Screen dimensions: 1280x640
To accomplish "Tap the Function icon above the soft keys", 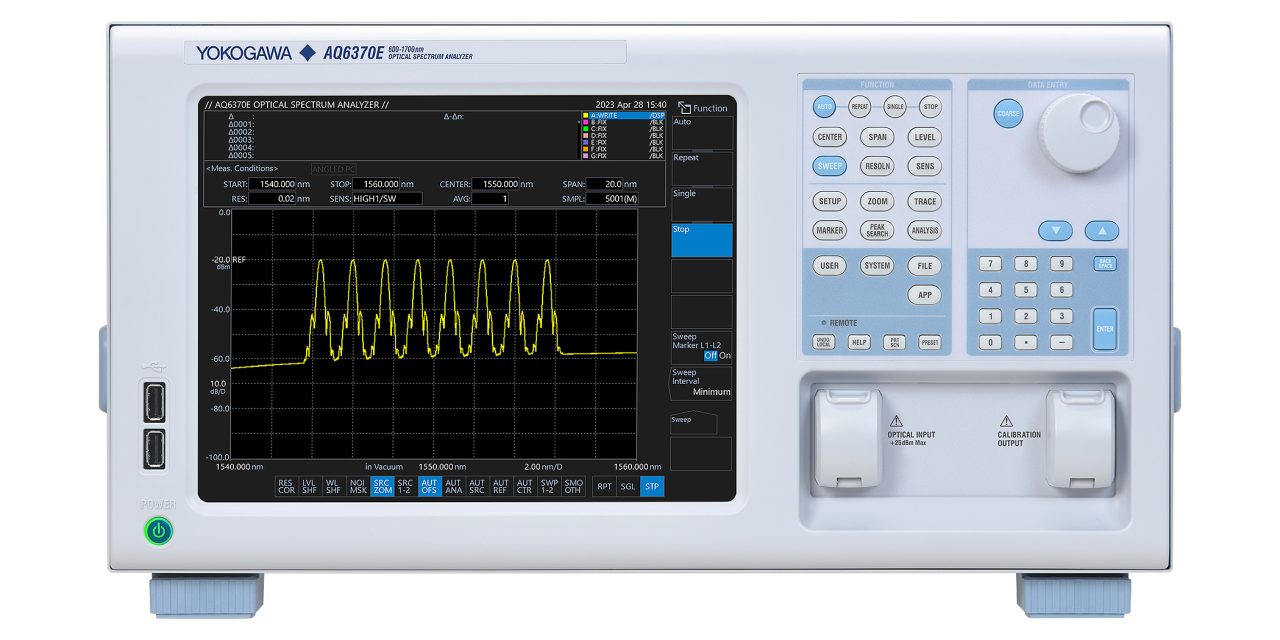I will (x=685, y=108).
